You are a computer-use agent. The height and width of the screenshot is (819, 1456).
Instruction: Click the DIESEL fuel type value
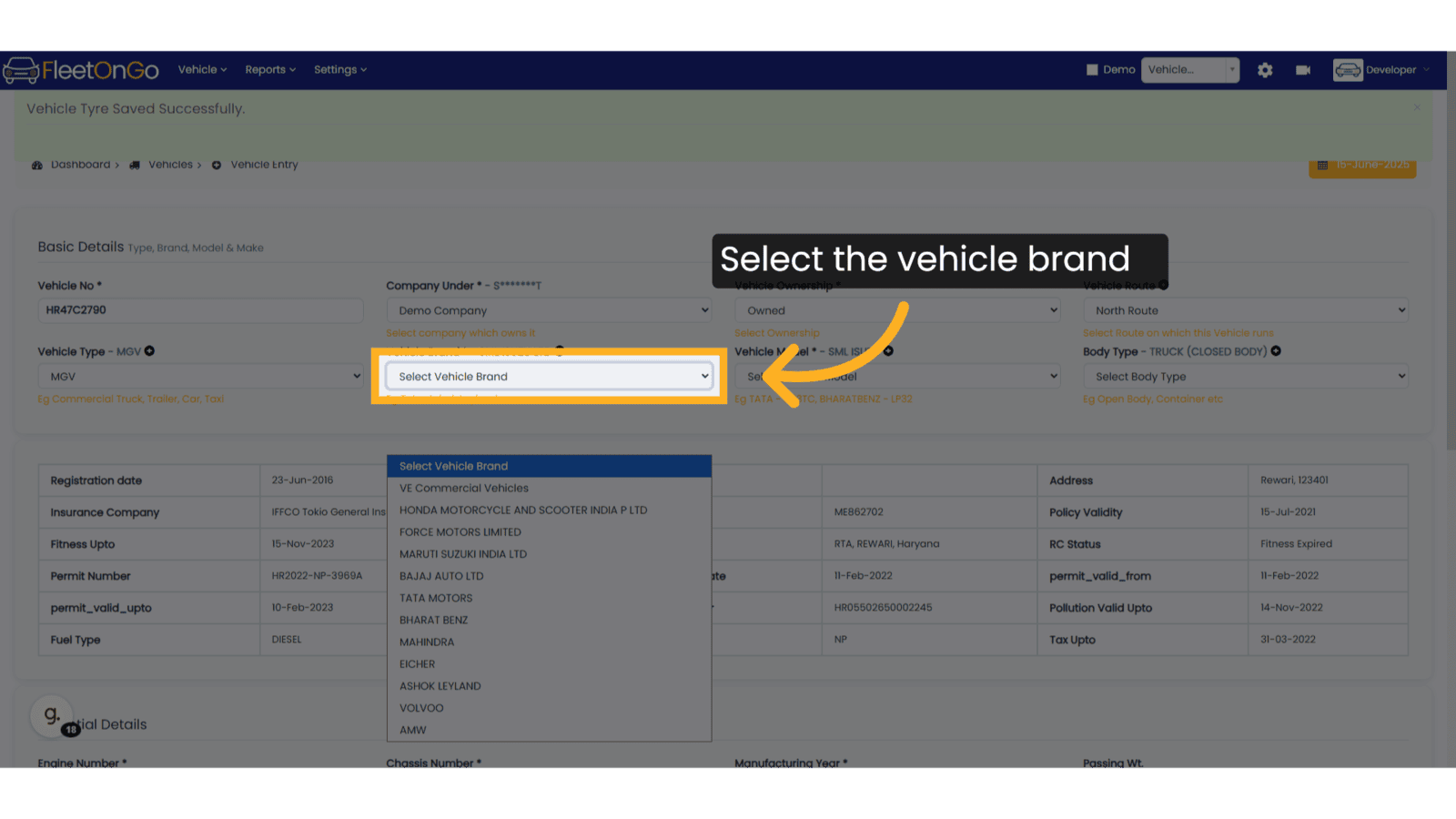pos(287,640)
